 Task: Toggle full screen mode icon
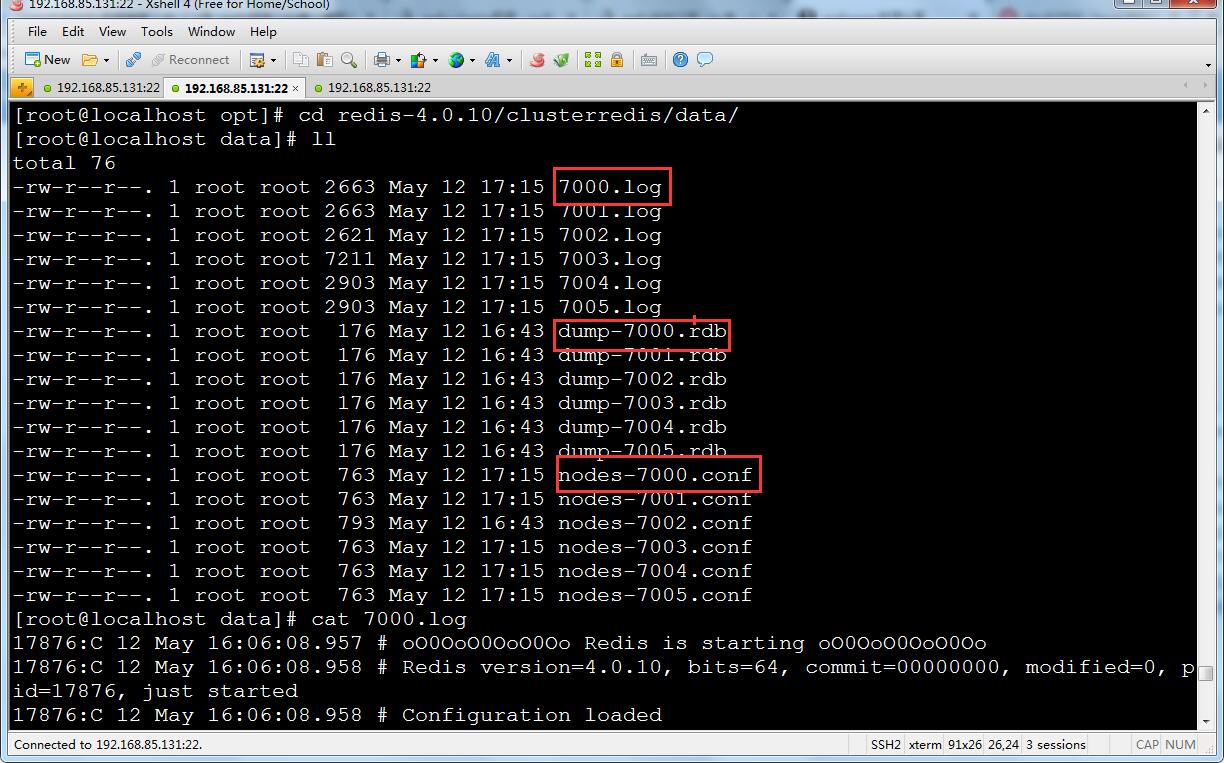pyautogui.click(x=593, y=60)
